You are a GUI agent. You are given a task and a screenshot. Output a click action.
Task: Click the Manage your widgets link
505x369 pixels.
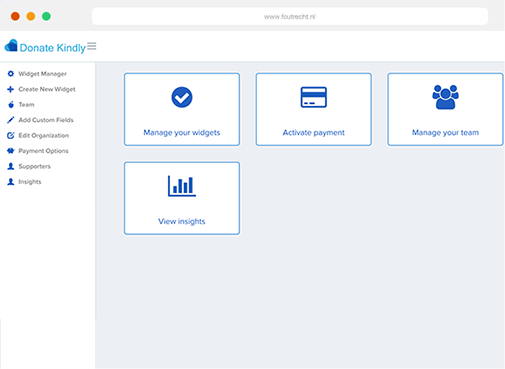click(182, 133)
